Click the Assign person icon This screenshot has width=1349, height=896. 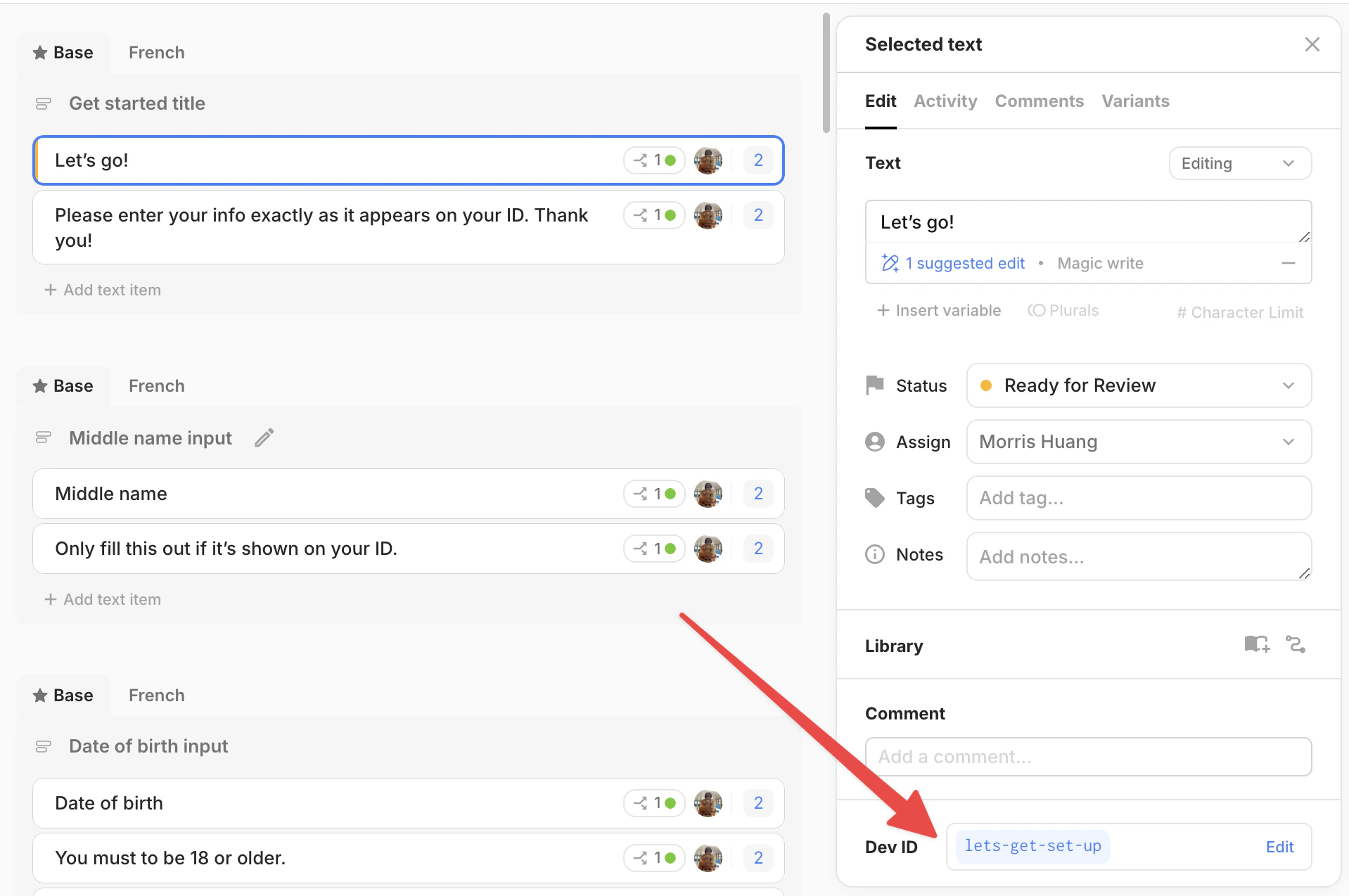click(875, 442)
